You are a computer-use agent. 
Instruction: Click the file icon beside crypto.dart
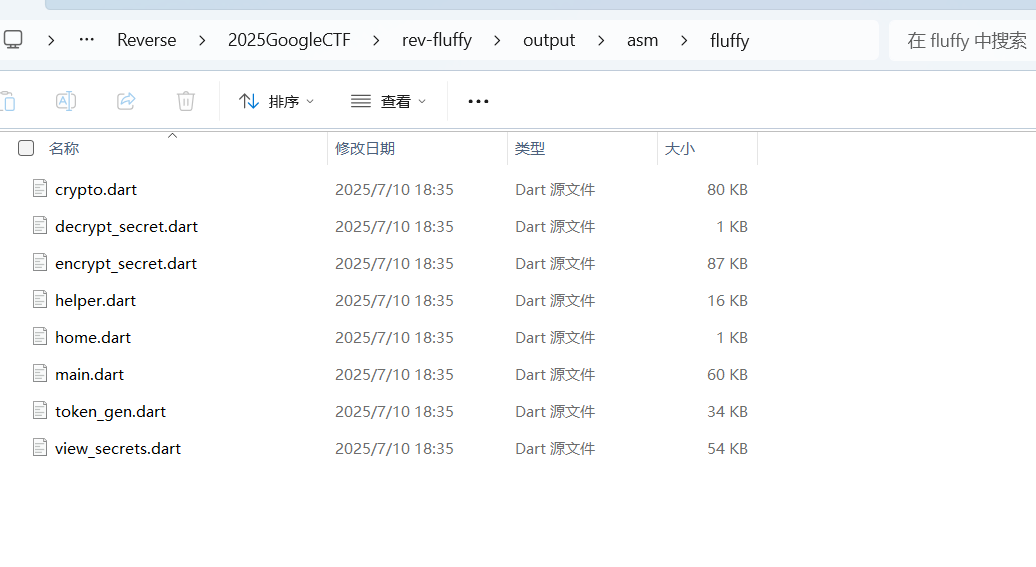(40, 189)
